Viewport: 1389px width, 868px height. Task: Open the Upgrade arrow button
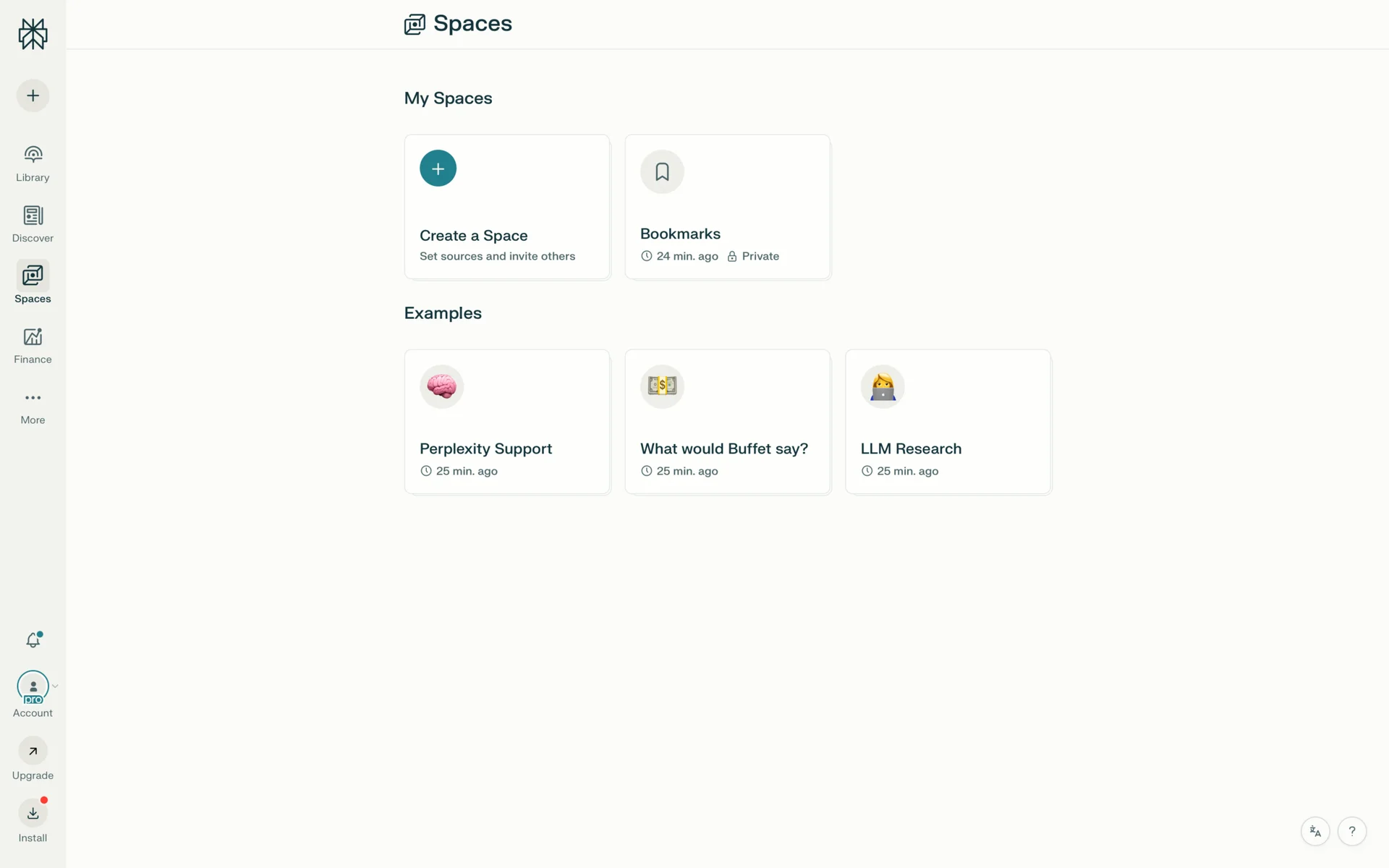point(33,752)
